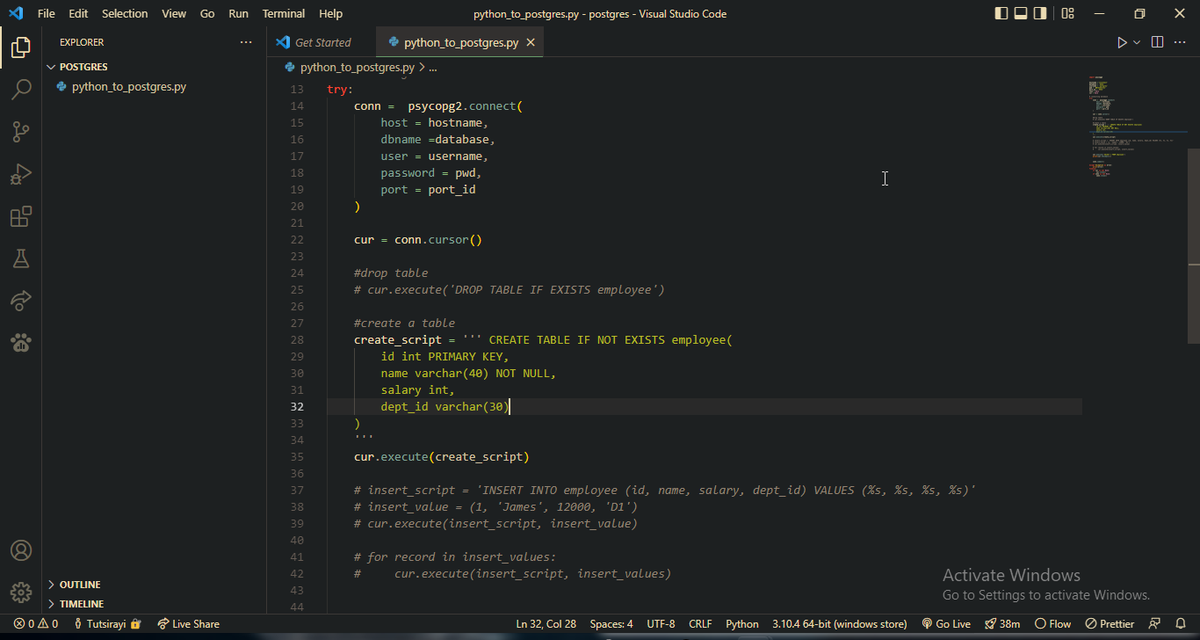Open the Help menu

(x=331, y=13)
